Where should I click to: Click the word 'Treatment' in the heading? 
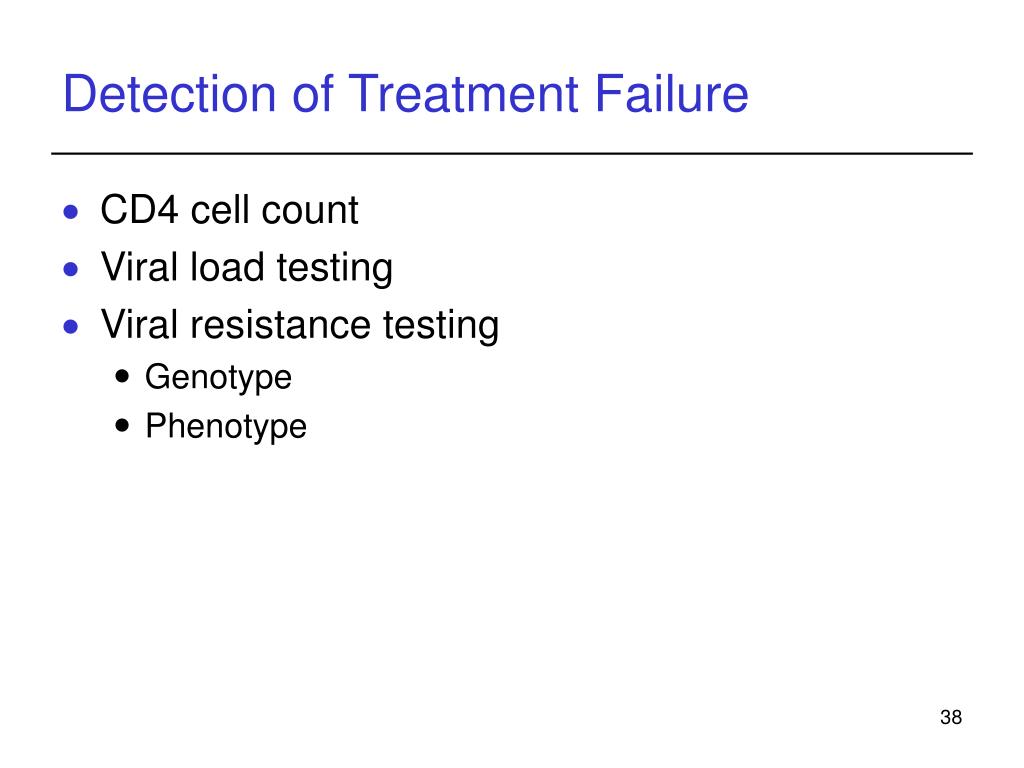tap(464, 94)
